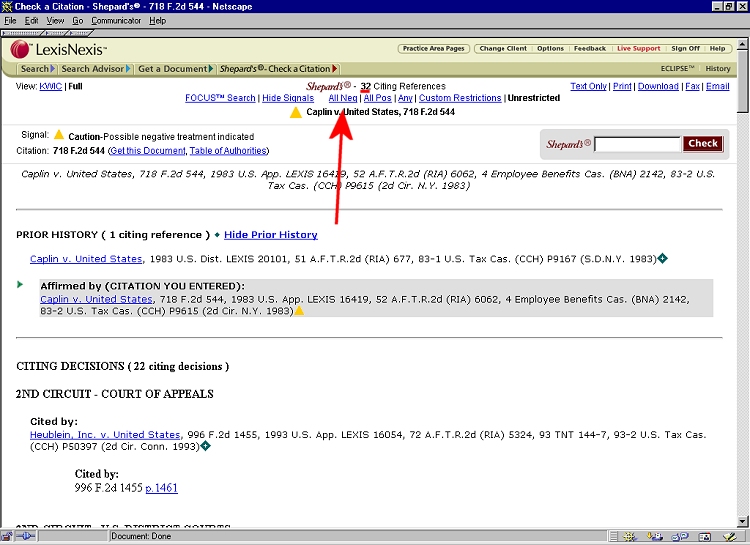Click the green arrow beside Affirmed by
The image size is (750, 545).
(x=20, y=285)
